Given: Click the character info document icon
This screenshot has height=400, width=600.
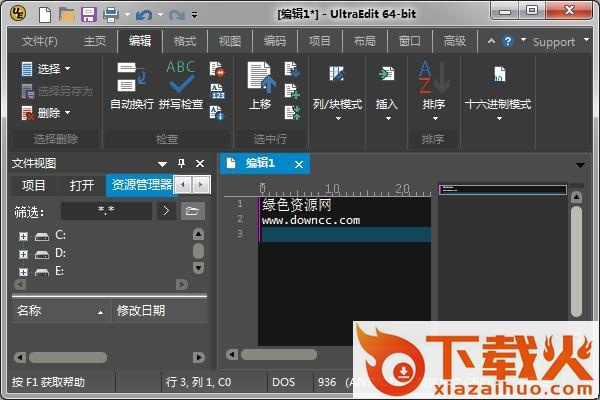Looking at the screenshot, I should click(x=217, y=113).
